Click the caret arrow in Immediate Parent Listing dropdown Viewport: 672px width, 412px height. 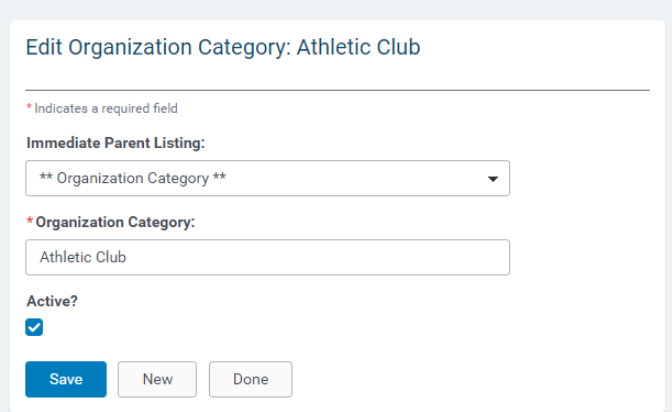click(493, 179)
